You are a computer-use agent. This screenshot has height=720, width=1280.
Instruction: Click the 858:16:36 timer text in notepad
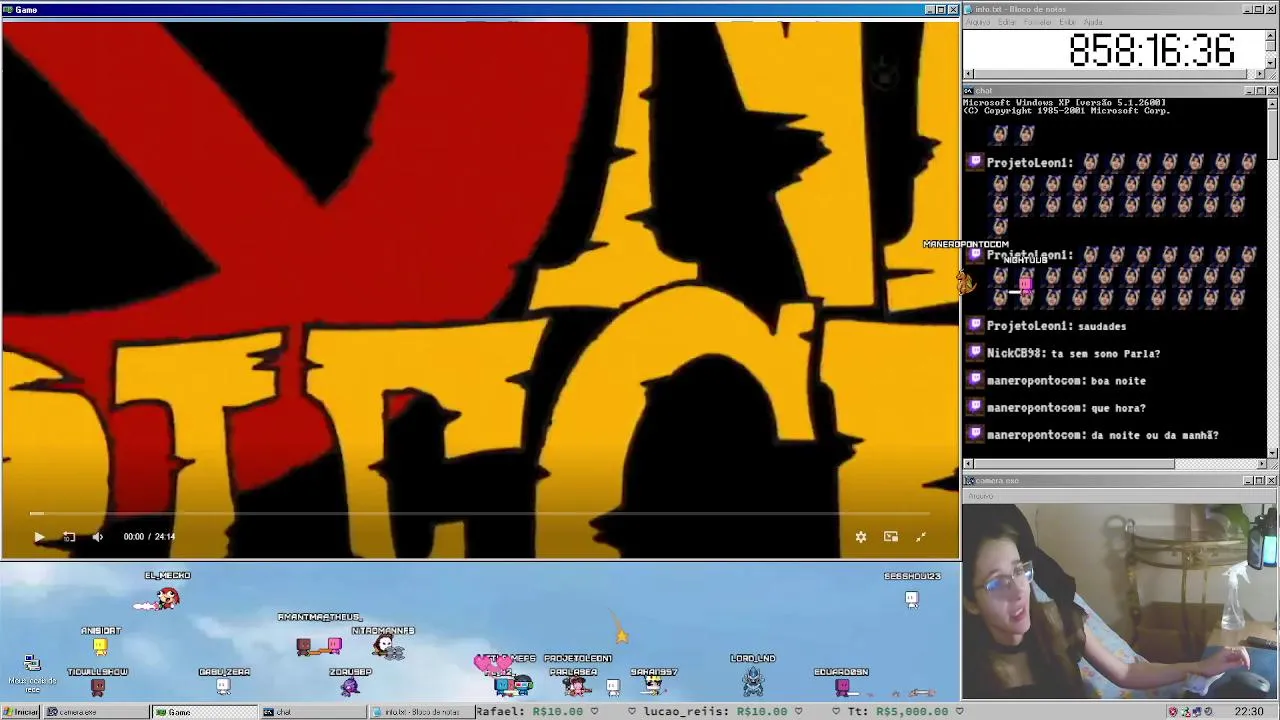pyautogui.click(x=1152, y=50)
